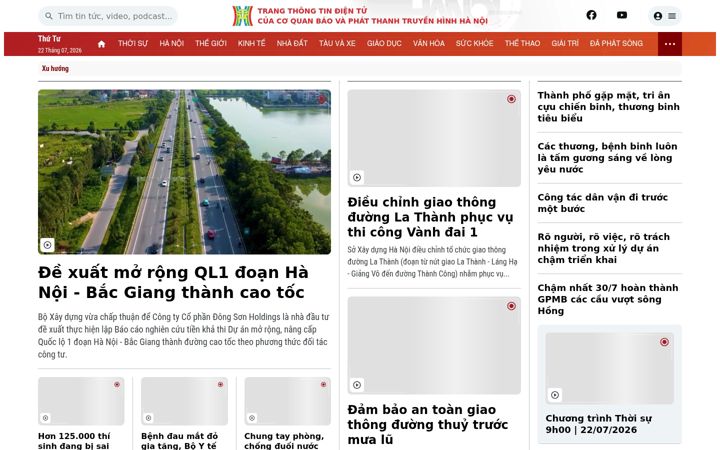The height and width of the screenshot is (450, 720).
Task: Play icon on đường thuỷ article thumbnail
Action: coord(357,385)
